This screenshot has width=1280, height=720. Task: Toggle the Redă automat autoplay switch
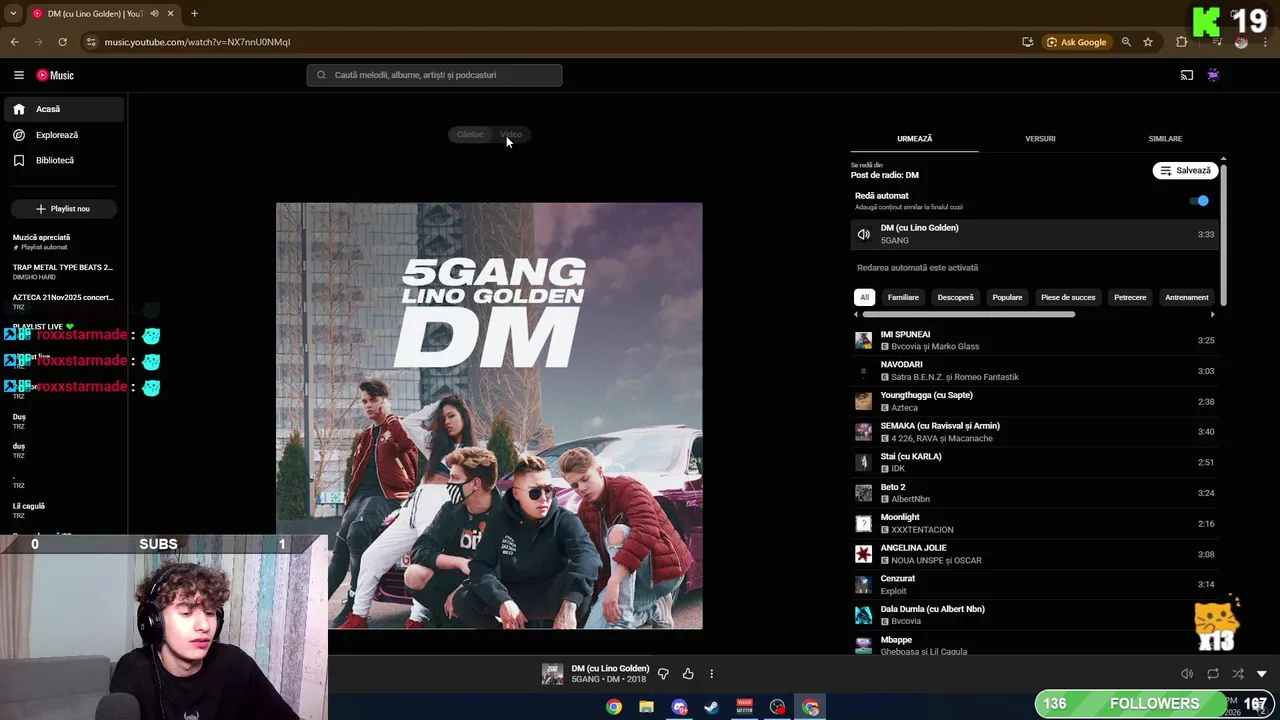pyautogui.click(x=1199, y=201)
